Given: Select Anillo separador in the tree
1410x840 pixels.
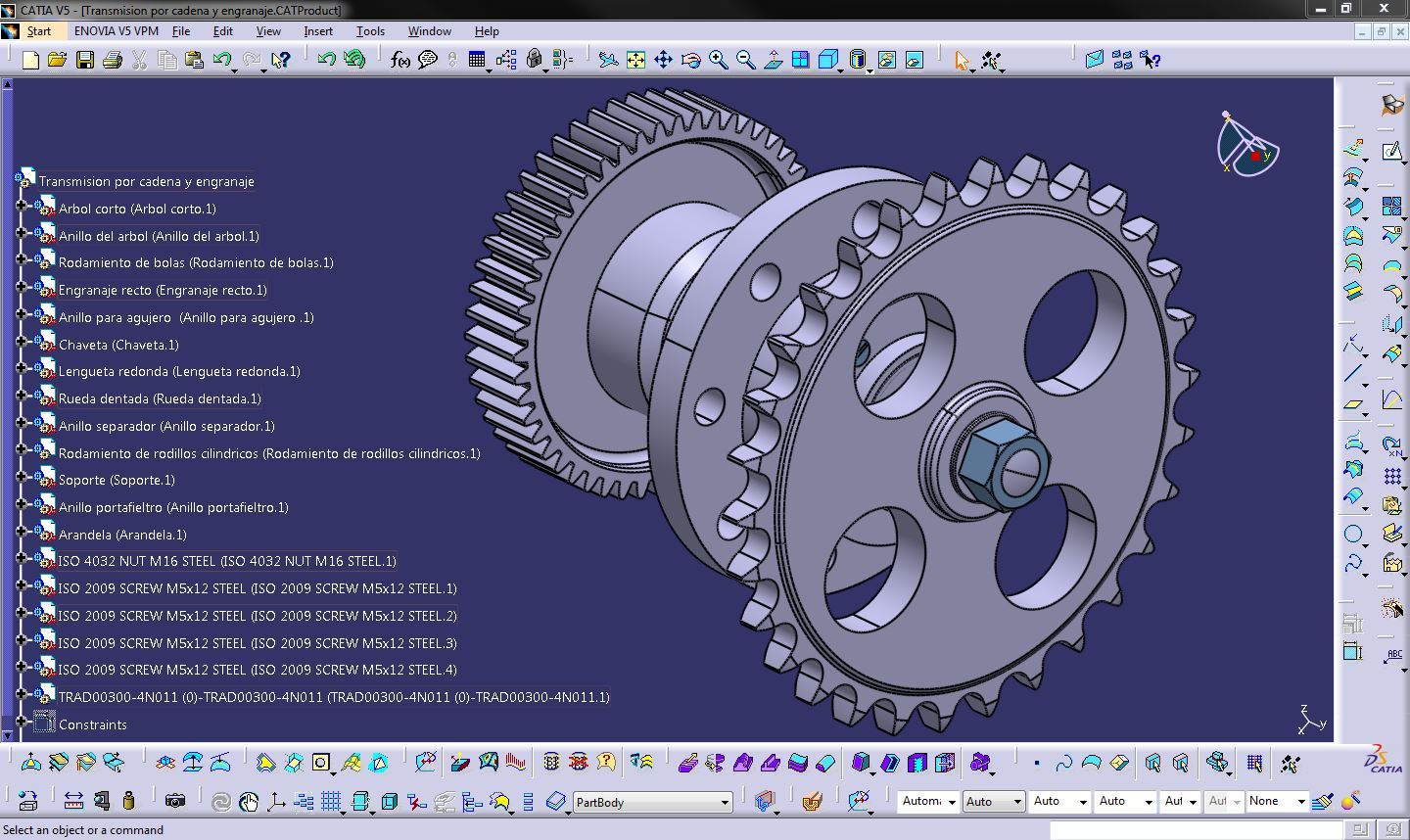Looking at the screenshot, I should [x=166, y=426].
